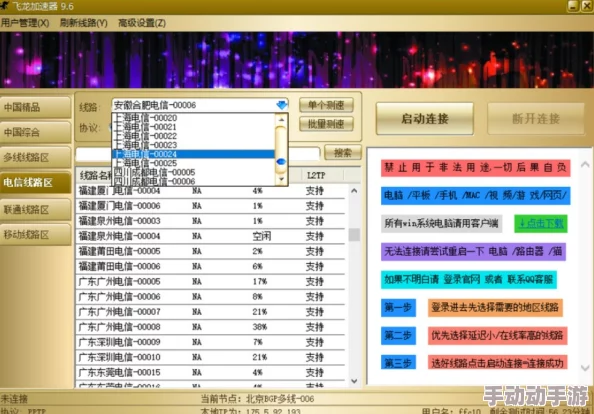594x414 pixels.
Task: Click the 搜索 button
Action: (343, 153)
